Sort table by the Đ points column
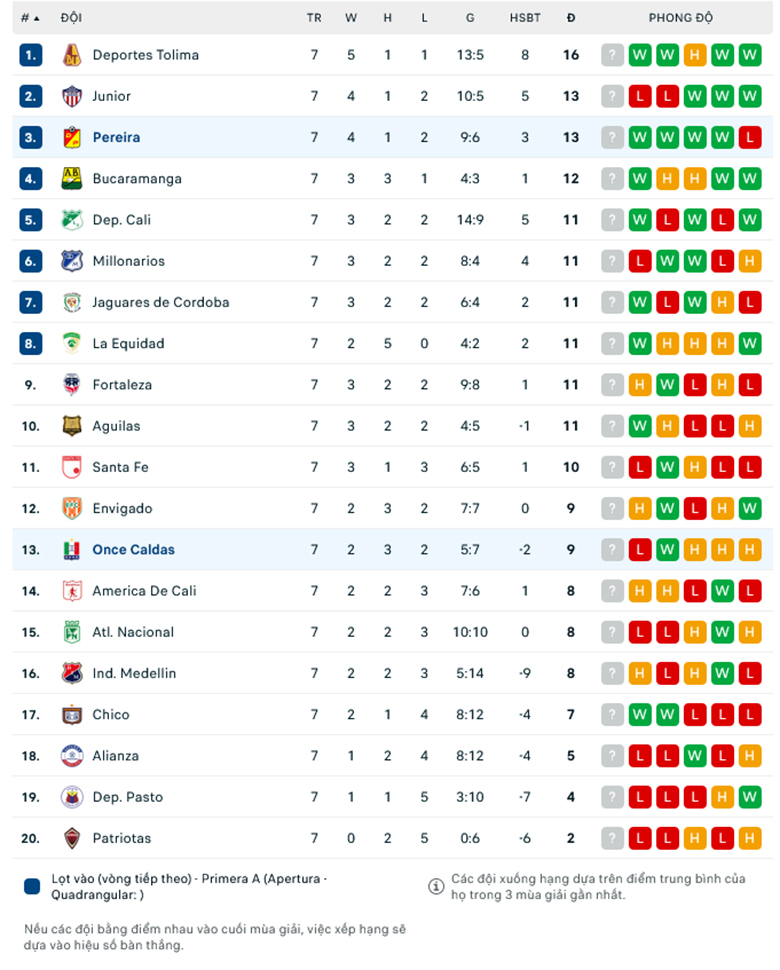This screenshot has height=970, width=780. point(570,17)
